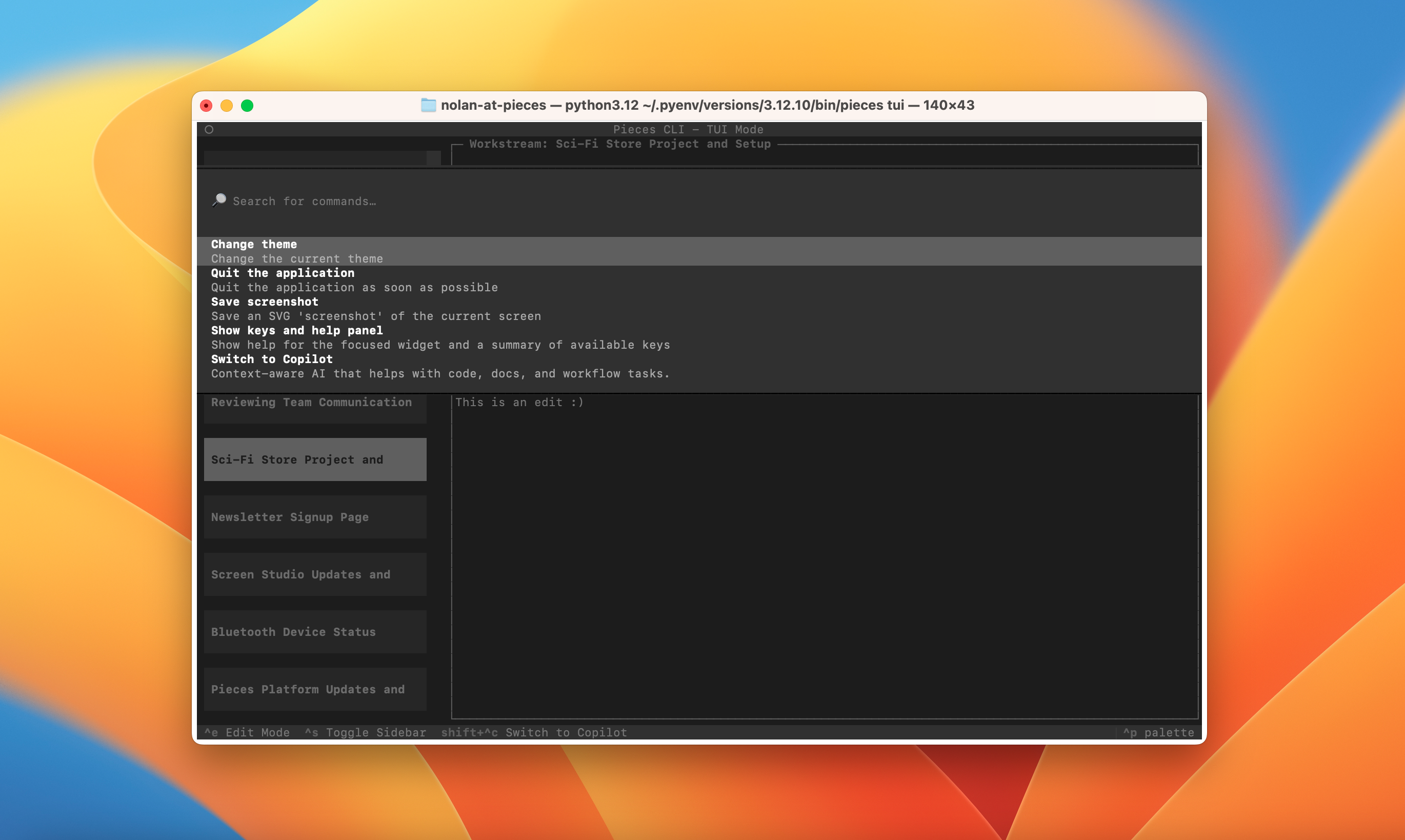Click the ^e Edit Mode footer shortcut
The height and width of the screenshot is (840, 1405).
click(247, 732)
